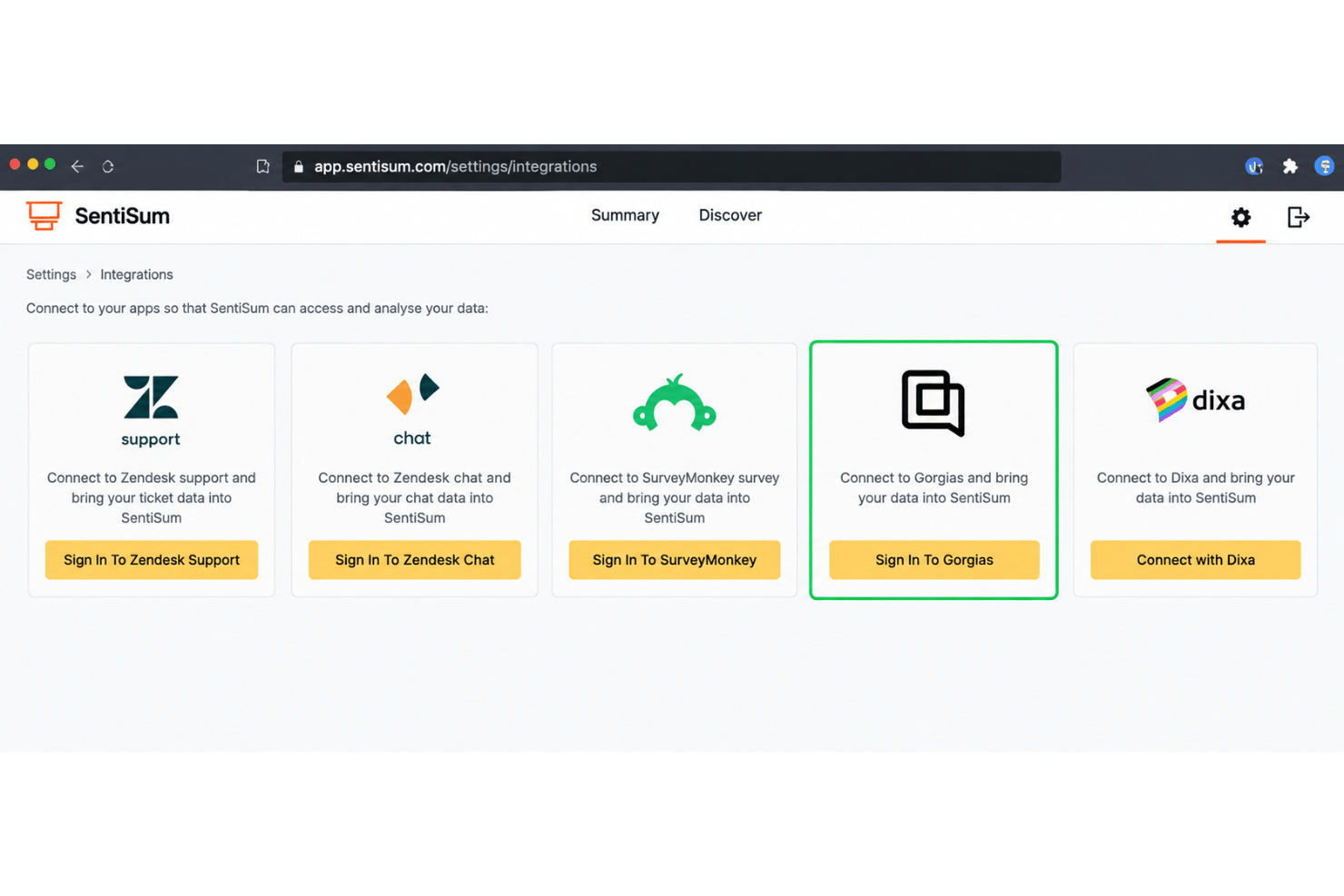Click the Gorgias logo icon
This screenshot has width=1344, height=896.
pyautogui.click(x=934, y=403)
